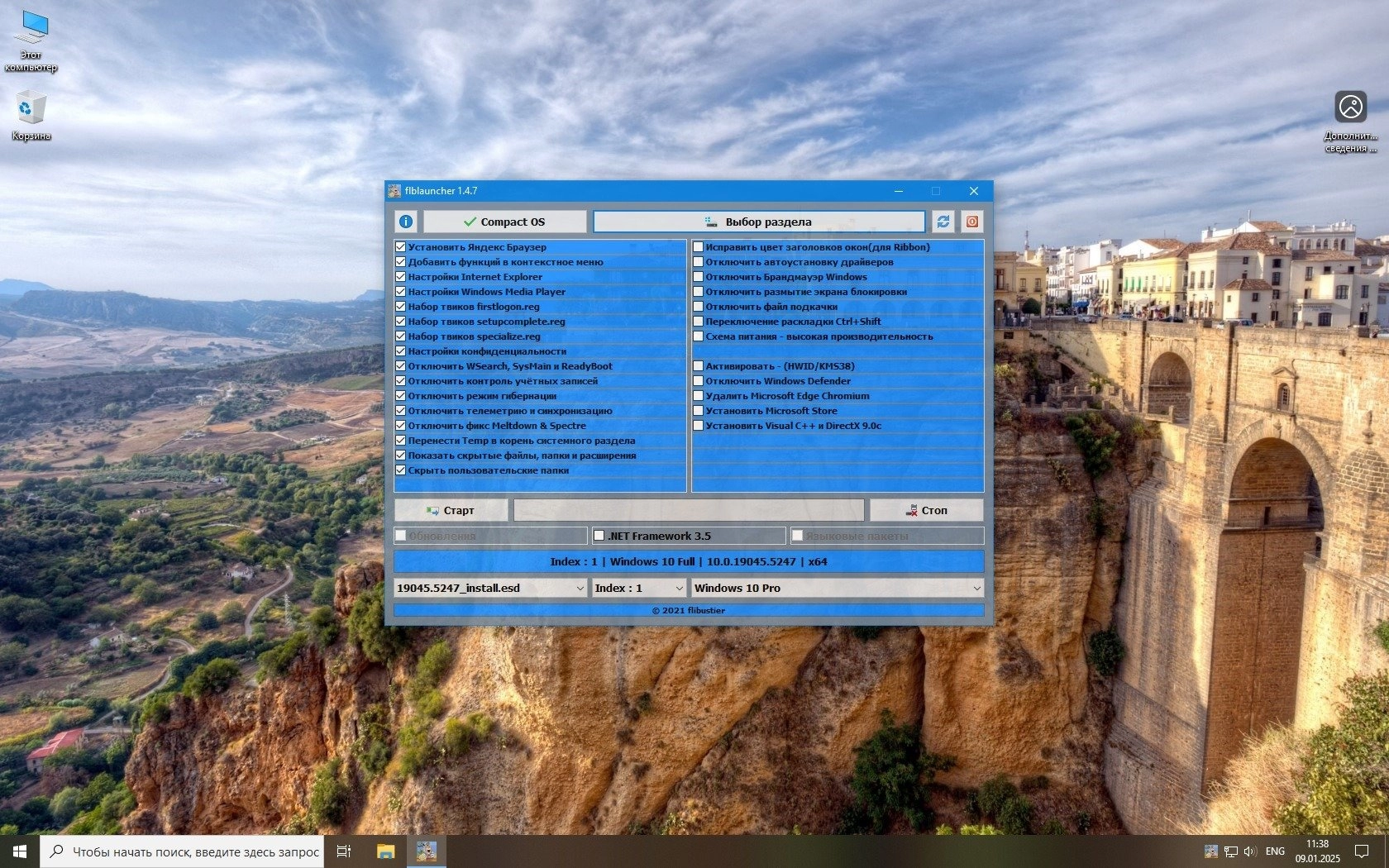1389x868 pixels.
Task: Enable 'Отключить Брандмауэр Windows' checkbox
Action: [x=699, y=277]
